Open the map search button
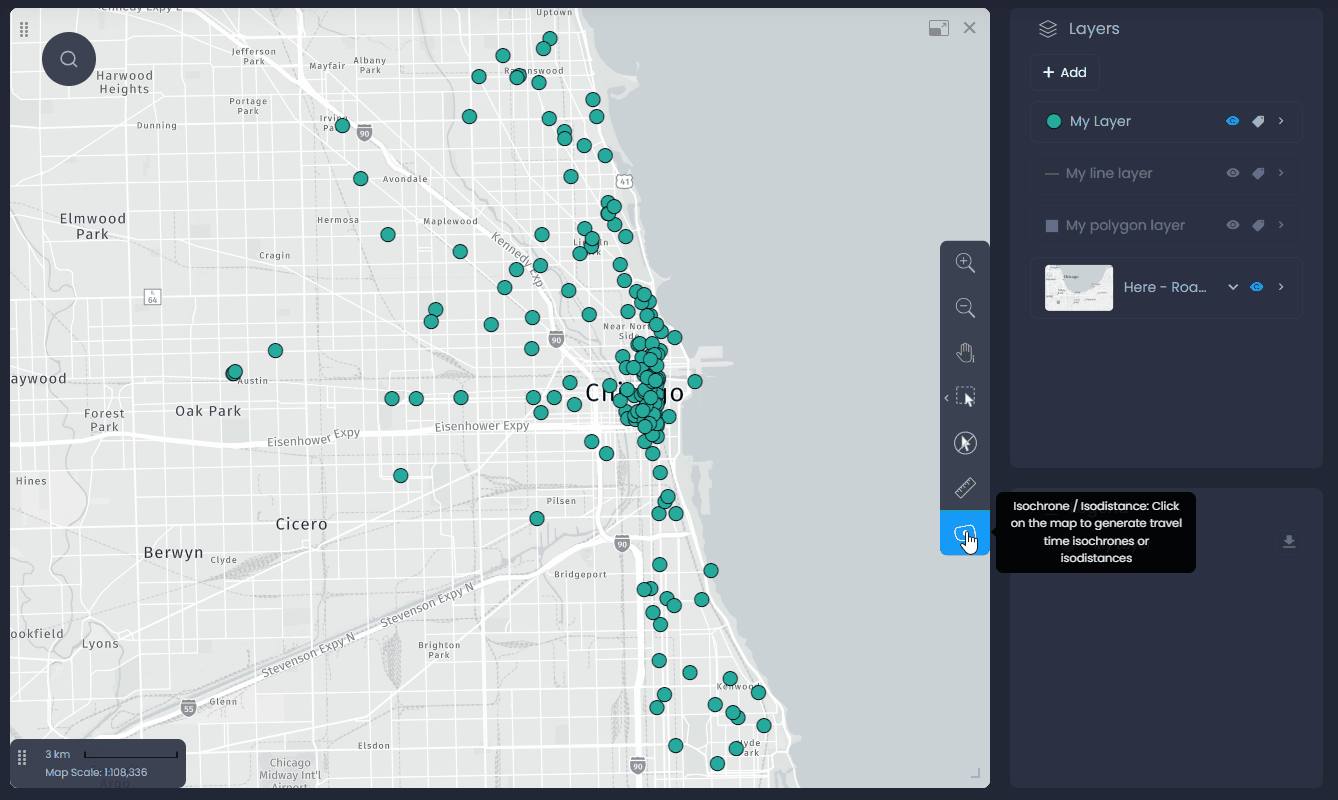The height and width of the screenshot is (800, 1338). coord(69,59)
